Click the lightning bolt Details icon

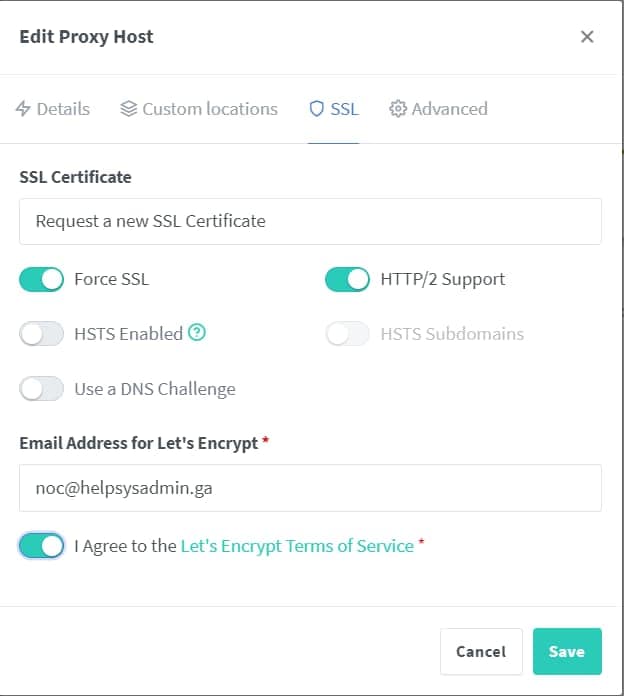[x=23, y=109]
